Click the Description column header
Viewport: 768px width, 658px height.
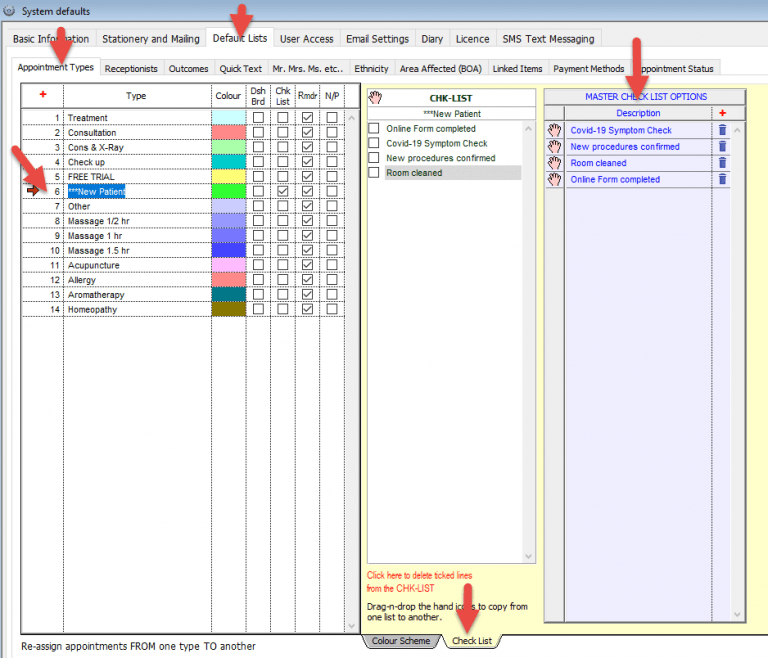point(638,113)
